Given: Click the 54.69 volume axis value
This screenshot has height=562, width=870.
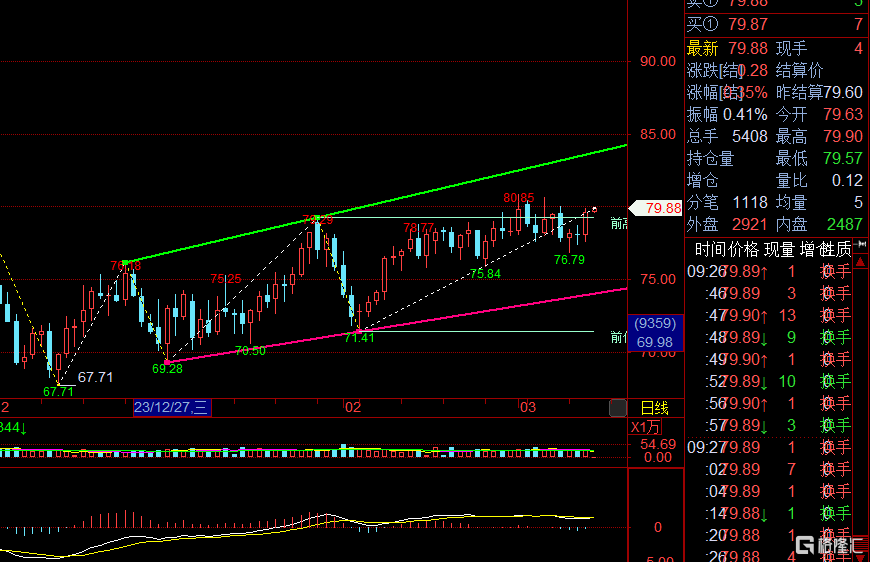Looking at the screenshot, I should click(x=657, y=444).
